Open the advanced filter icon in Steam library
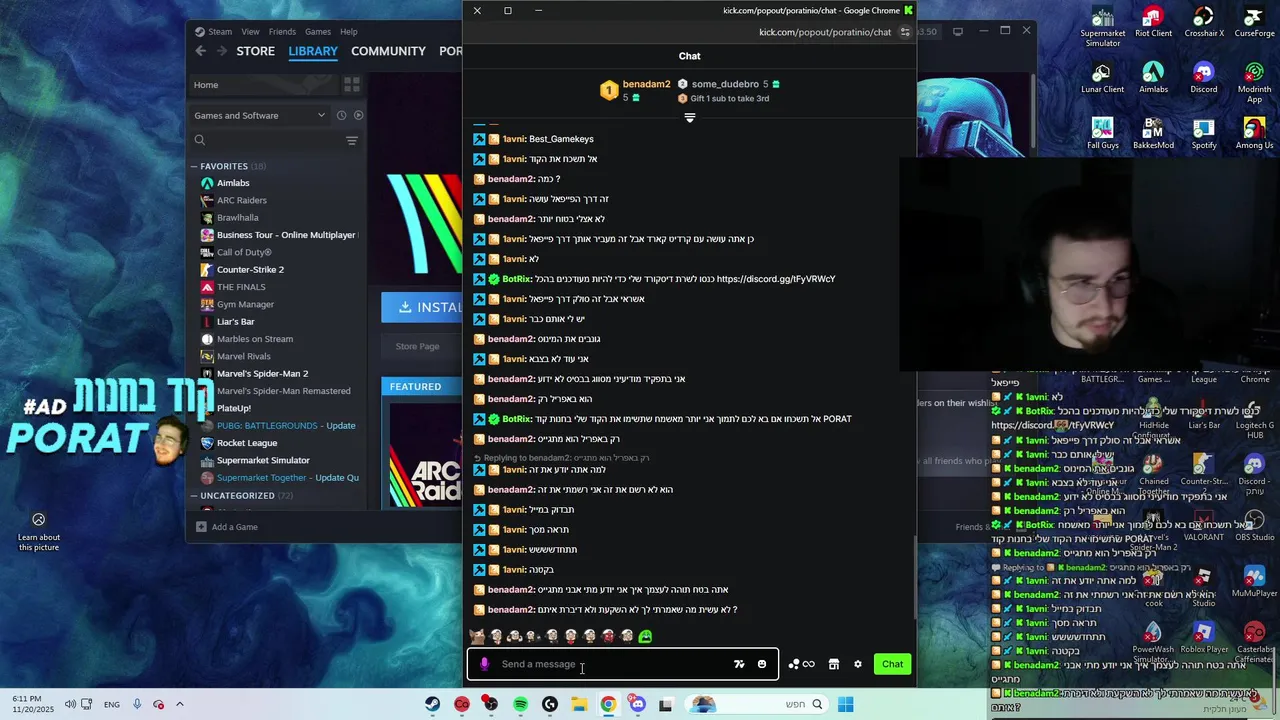This screenshot has width=1280, height=720. (352, 141)
